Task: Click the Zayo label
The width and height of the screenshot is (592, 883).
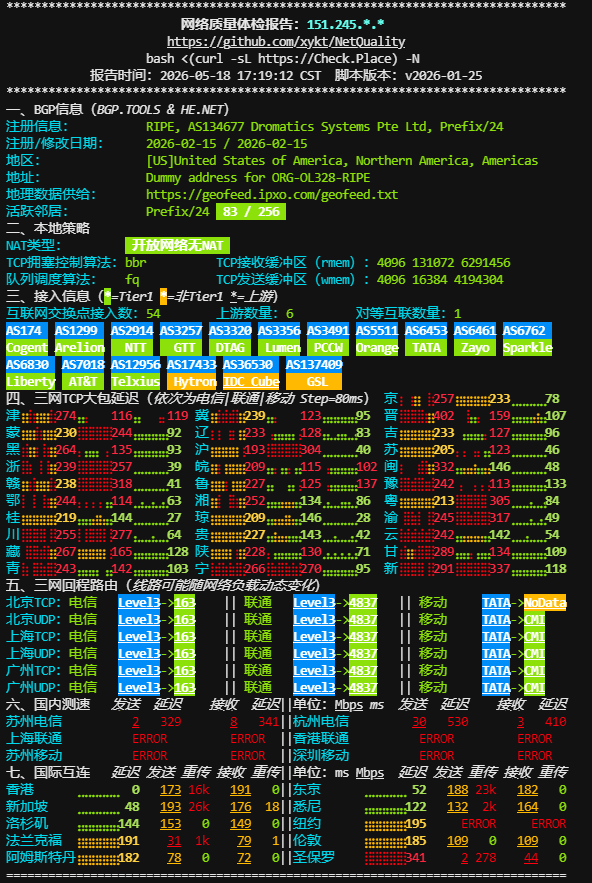Action: pyautogui.click(x=475, y=347)
